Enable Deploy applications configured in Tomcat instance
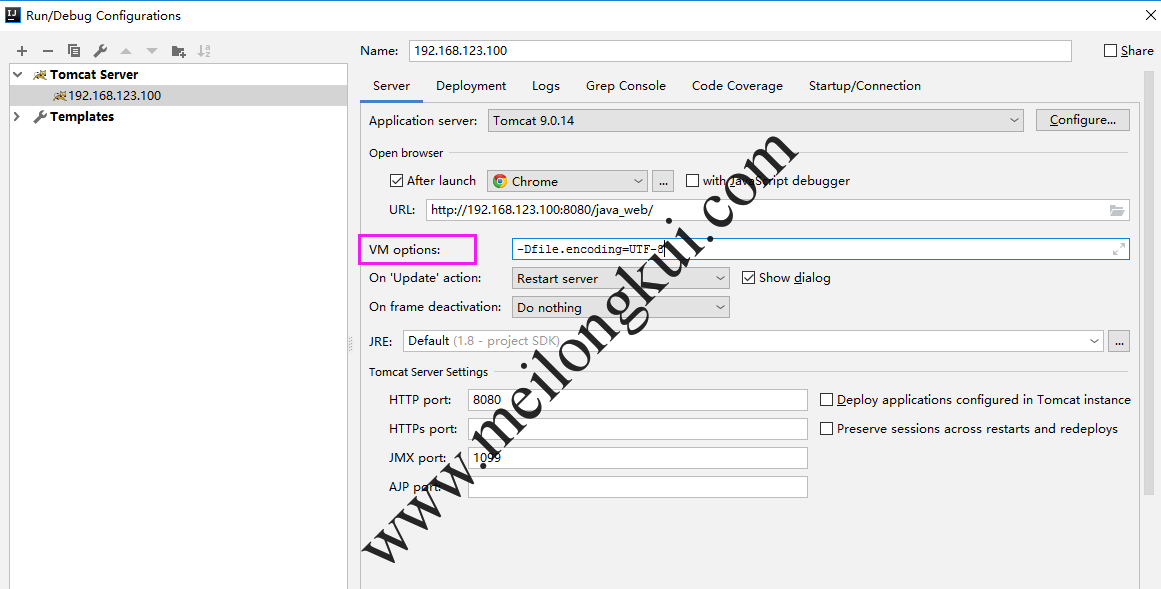 click(x=826, y=399)
